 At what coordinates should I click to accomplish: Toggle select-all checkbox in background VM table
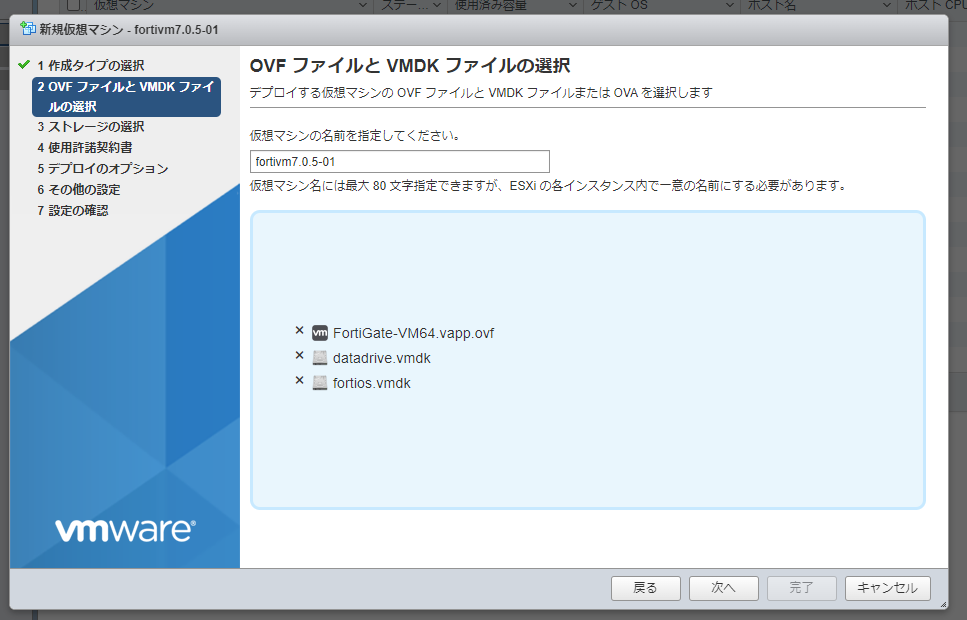(74, 5)
